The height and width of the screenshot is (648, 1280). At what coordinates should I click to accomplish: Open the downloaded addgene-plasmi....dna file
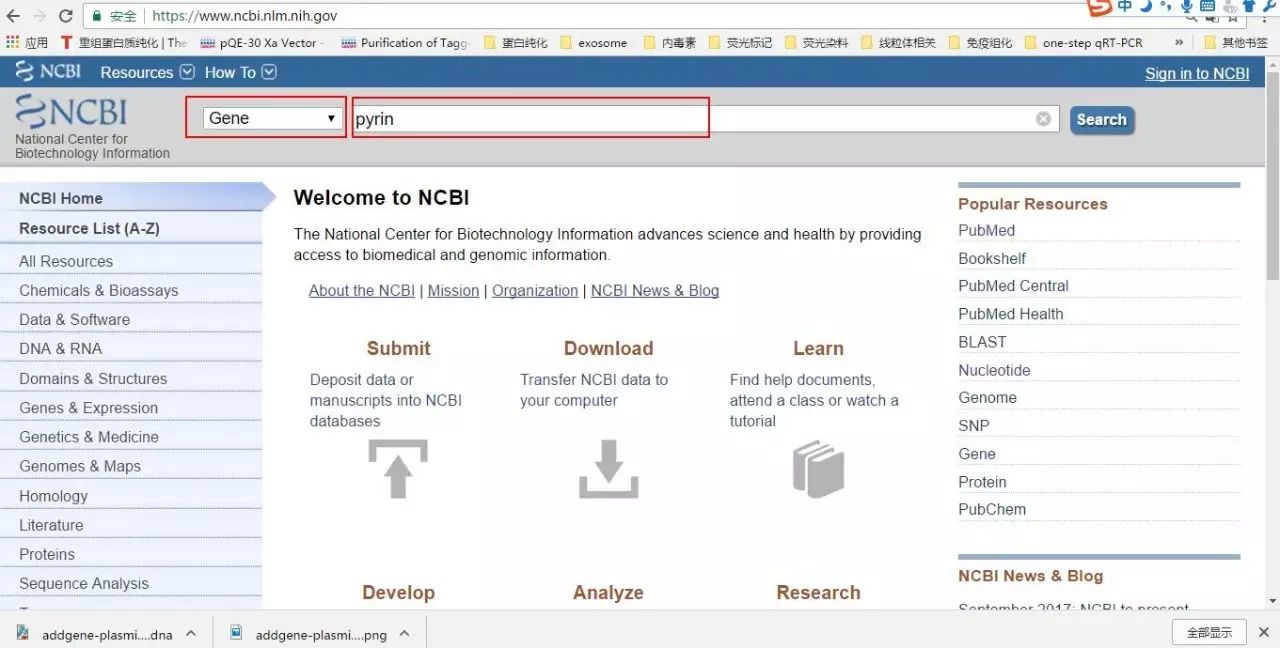point(96,634)
